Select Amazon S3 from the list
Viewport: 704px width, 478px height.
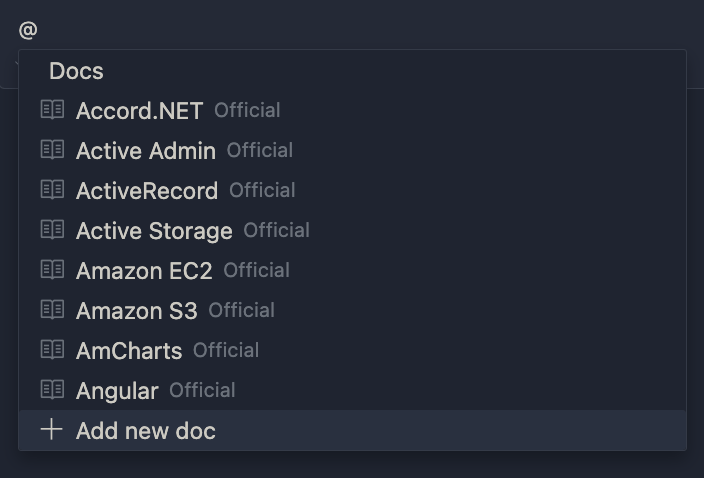point(352,310)
